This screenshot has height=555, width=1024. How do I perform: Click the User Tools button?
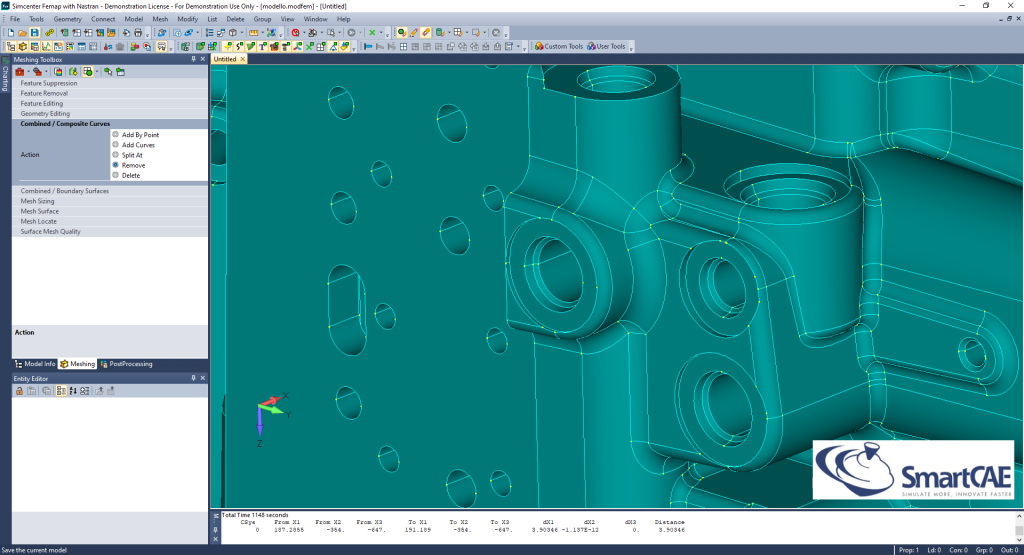[x=606, y=46]
